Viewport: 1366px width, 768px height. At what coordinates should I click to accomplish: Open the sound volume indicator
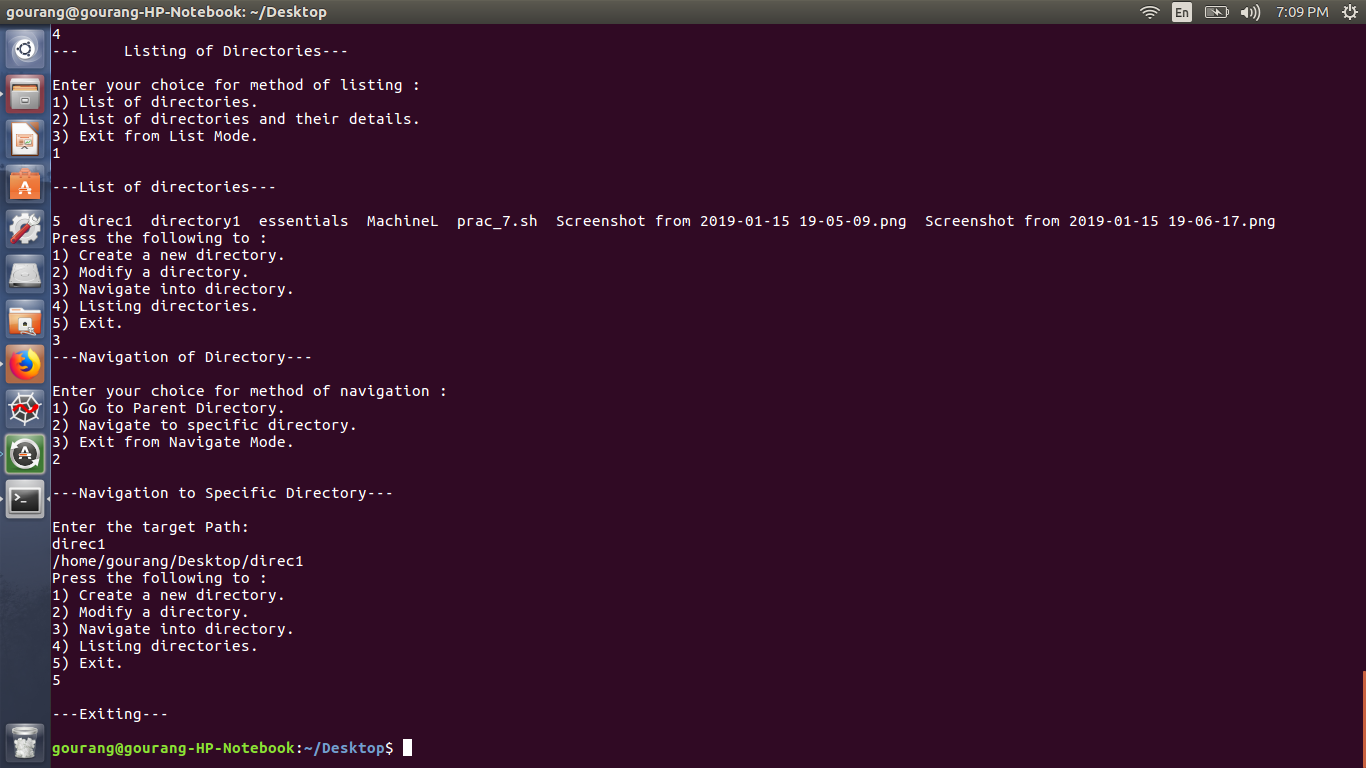pyautogui.click(x=1250, y=12)
